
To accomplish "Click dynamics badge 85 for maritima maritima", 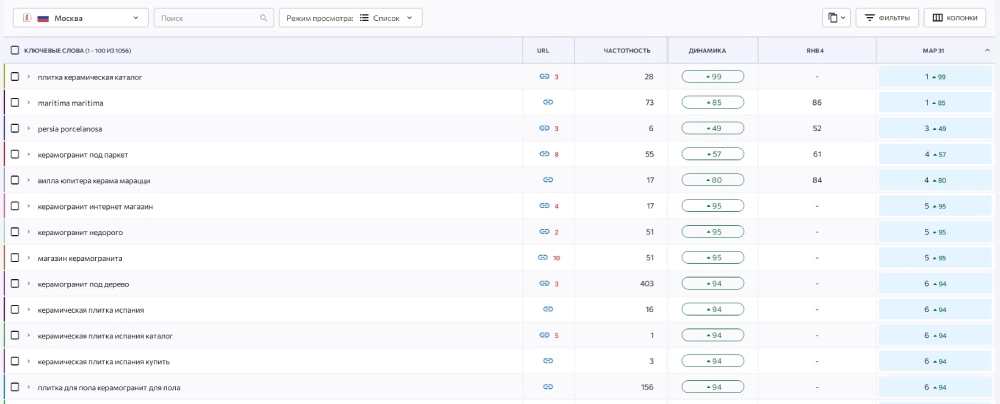I will pos(712,102).
